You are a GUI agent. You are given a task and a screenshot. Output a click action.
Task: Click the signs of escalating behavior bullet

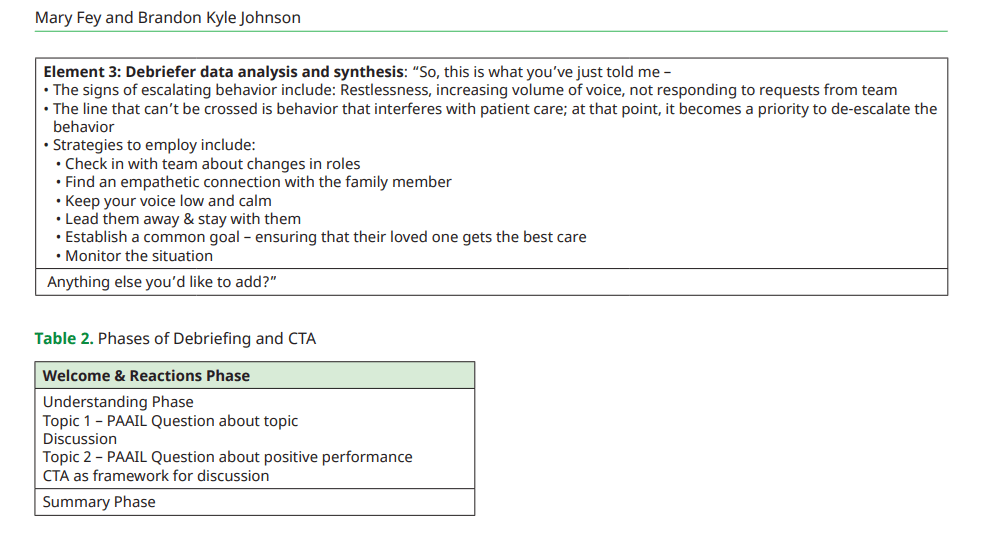tap(474, 90)
